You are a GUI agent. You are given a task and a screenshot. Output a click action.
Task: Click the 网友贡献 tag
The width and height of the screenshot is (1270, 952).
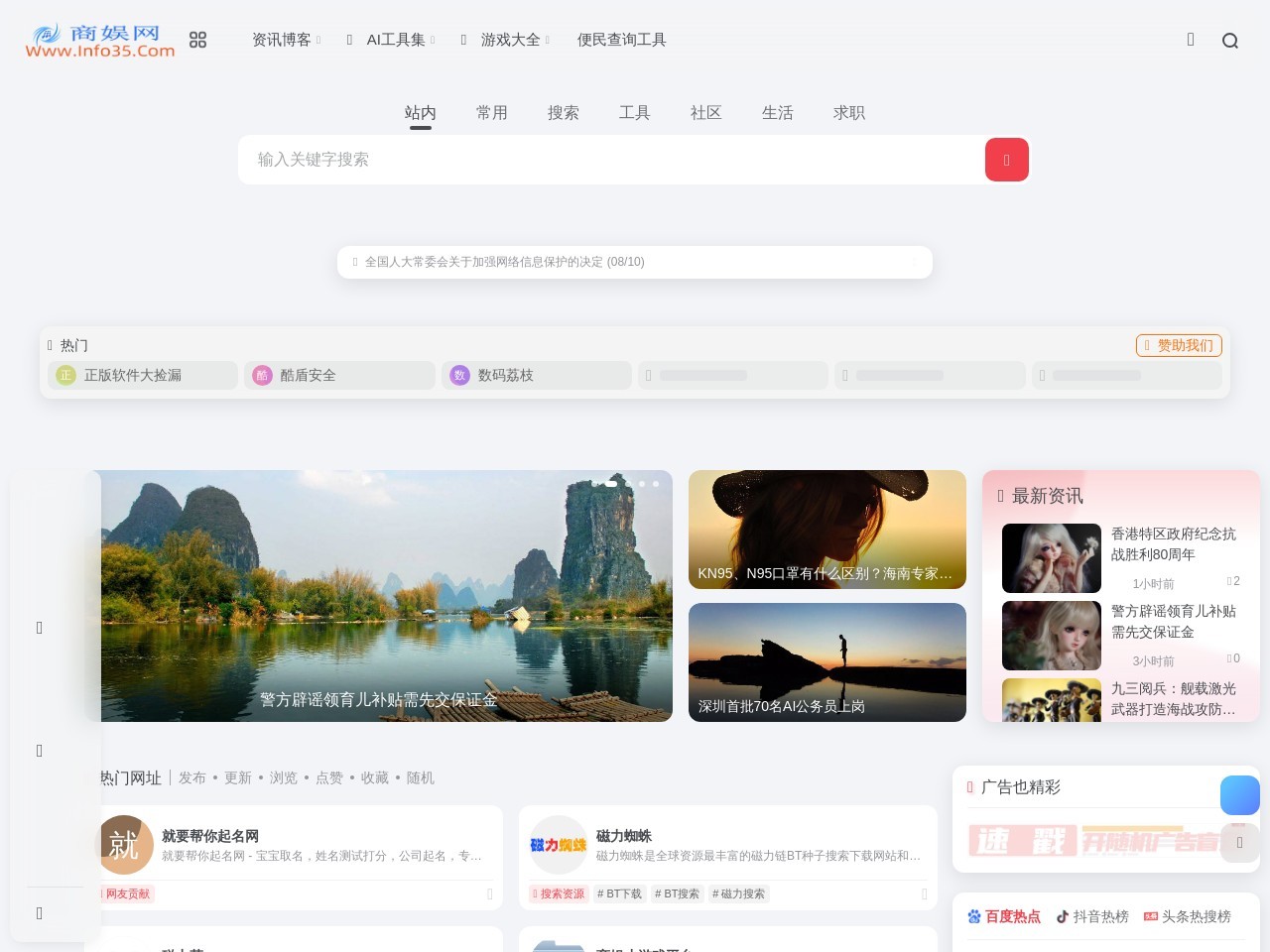126,893
